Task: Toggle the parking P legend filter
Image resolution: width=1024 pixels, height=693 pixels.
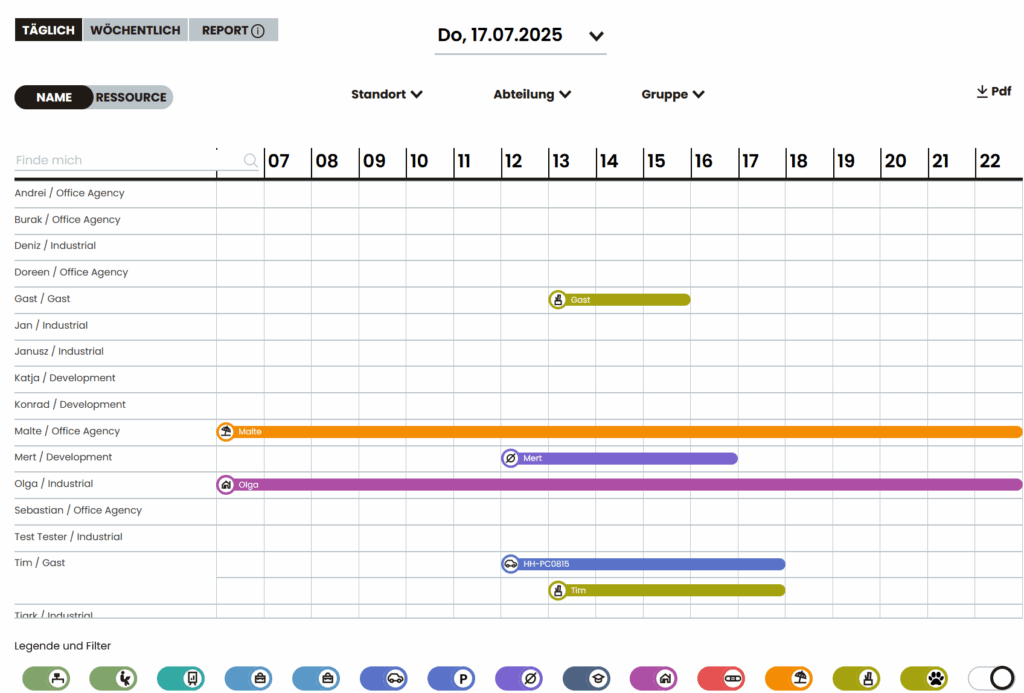Action: [451, 679]
